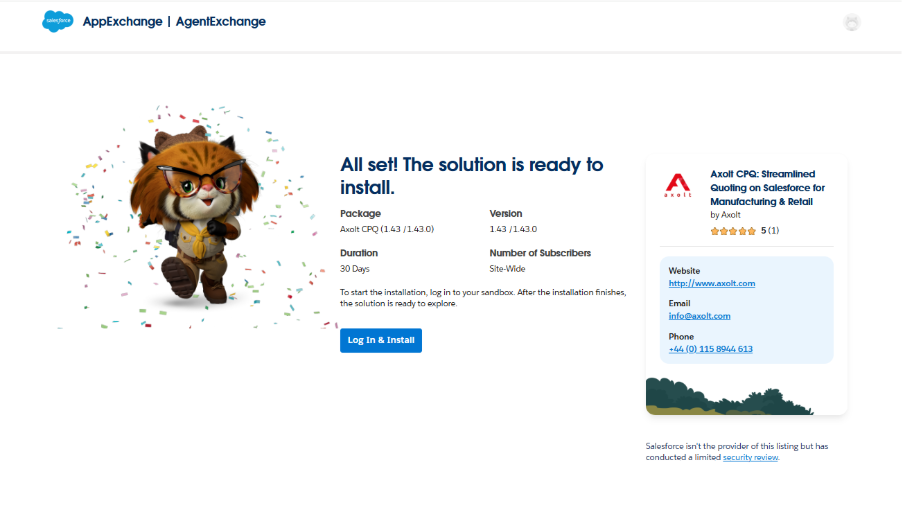This screenshot has width=903, height=528.
Task: Open the www.axolt.com website link
Action: point(711,283)
